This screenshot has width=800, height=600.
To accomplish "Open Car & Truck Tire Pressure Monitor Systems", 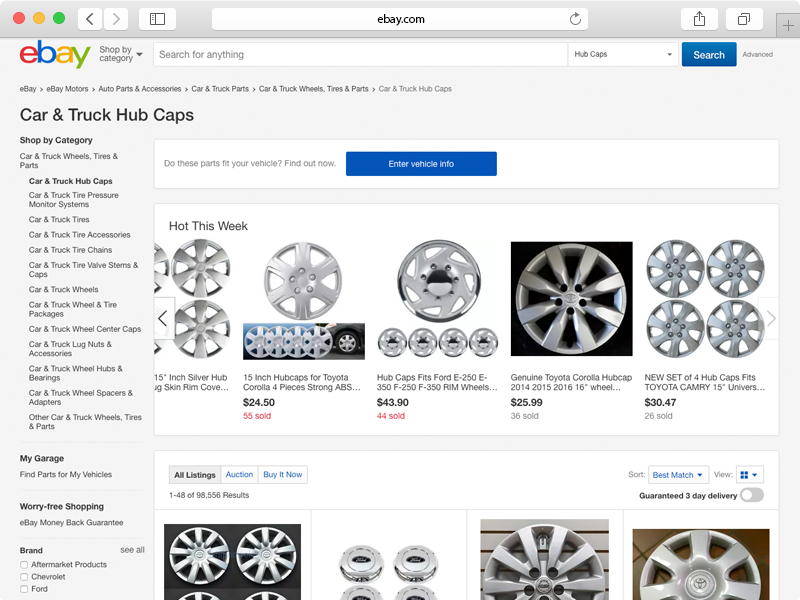I will pyautogui.click(x=73, y=199).
